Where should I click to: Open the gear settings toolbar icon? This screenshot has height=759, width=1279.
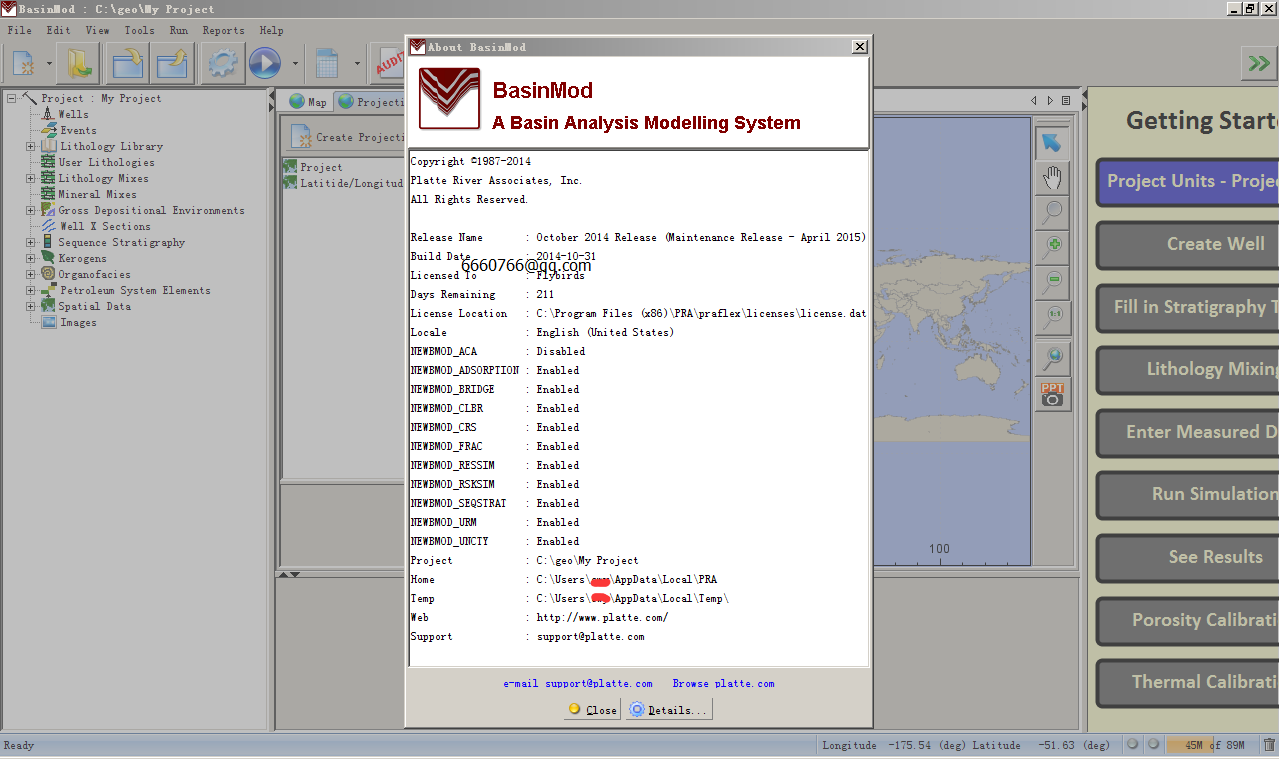pyautogui.click(x=222, y=64)
